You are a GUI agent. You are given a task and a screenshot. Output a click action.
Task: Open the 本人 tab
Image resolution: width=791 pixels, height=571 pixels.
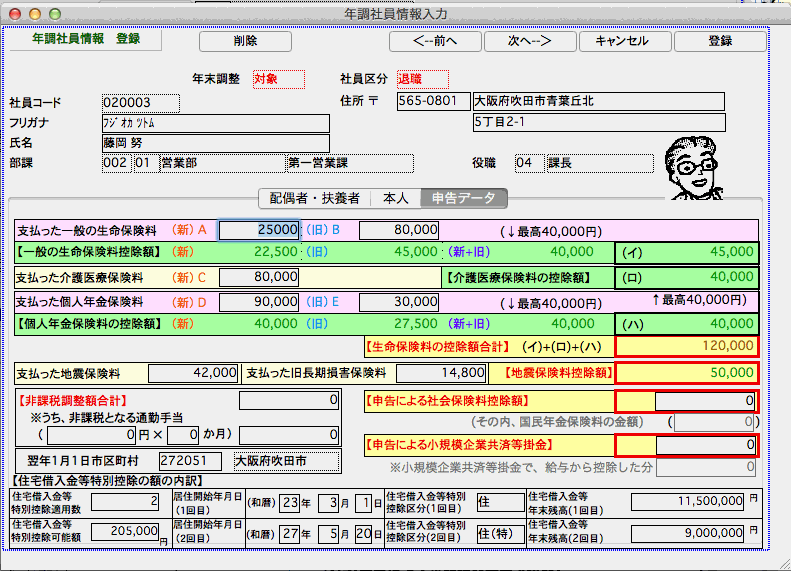[396, 198]
